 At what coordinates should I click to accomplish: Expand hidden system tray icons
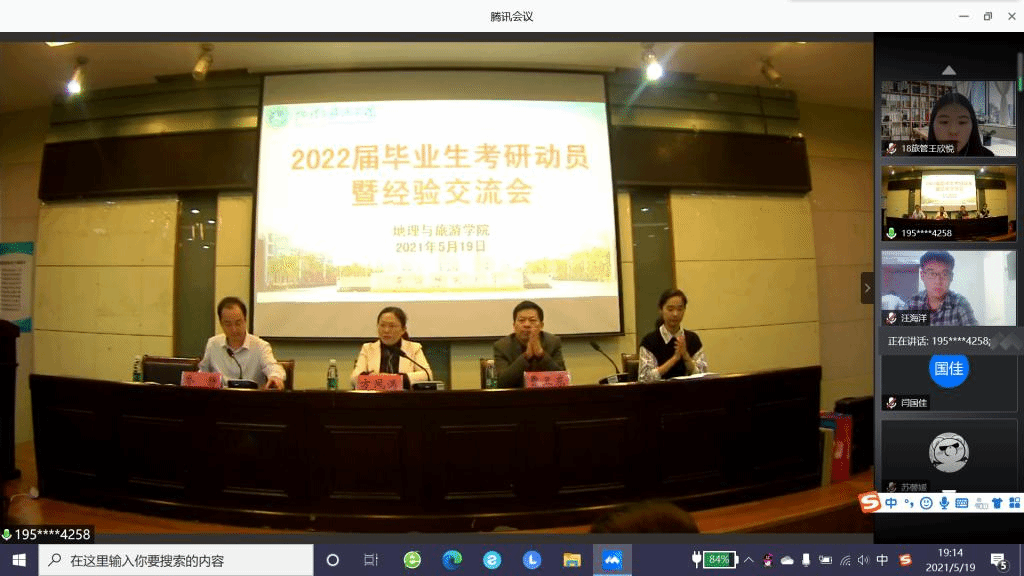coord(748,560)
